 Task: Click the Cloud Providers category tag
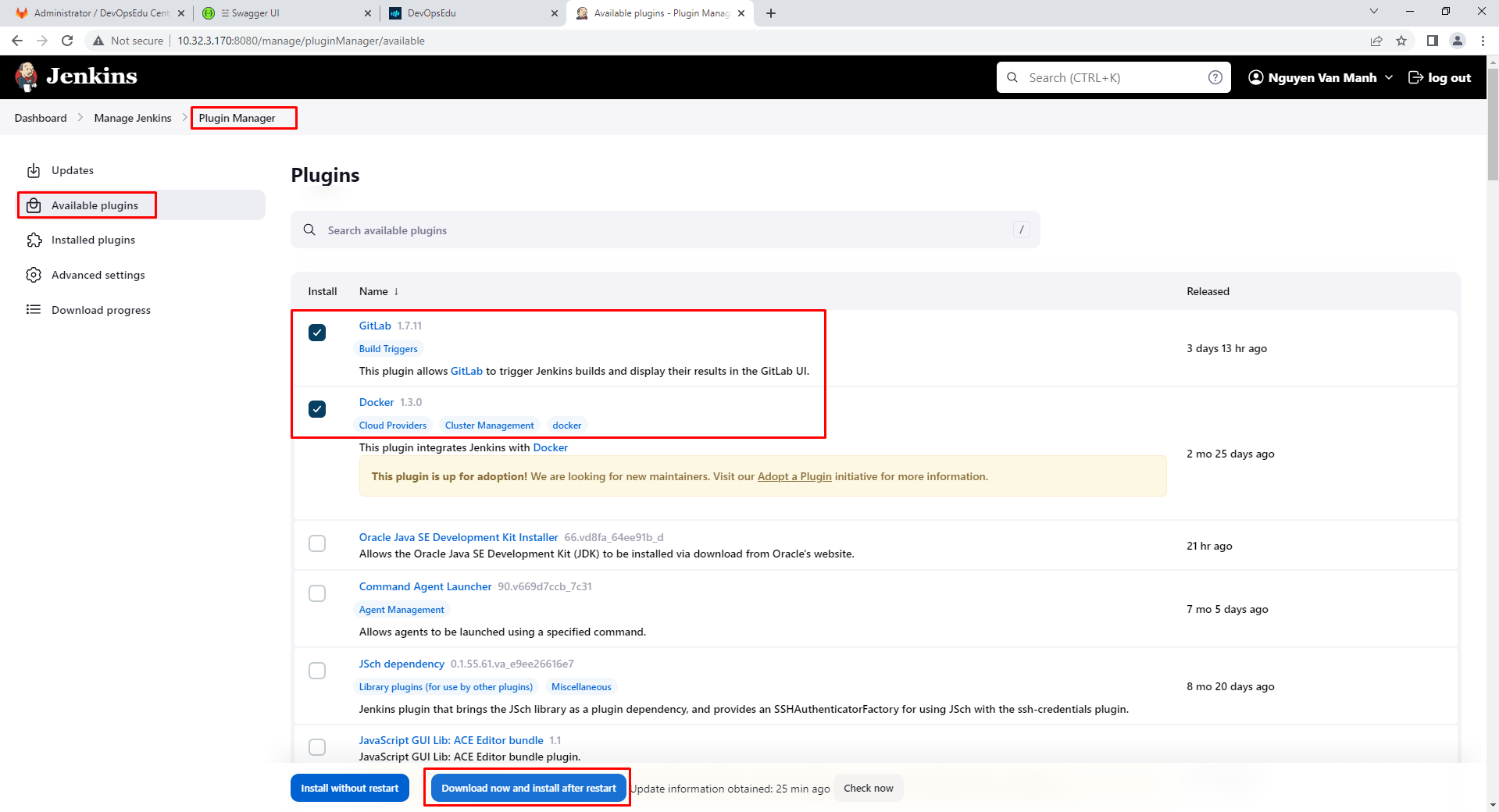pos(393,426)
